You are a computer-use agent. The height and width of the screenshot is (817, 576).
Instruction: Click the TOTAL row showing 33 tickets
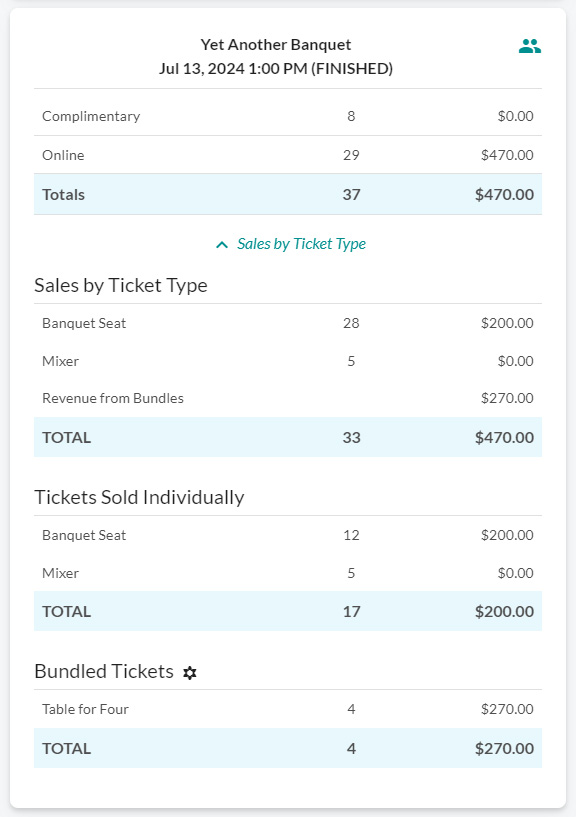coord(288,437)
